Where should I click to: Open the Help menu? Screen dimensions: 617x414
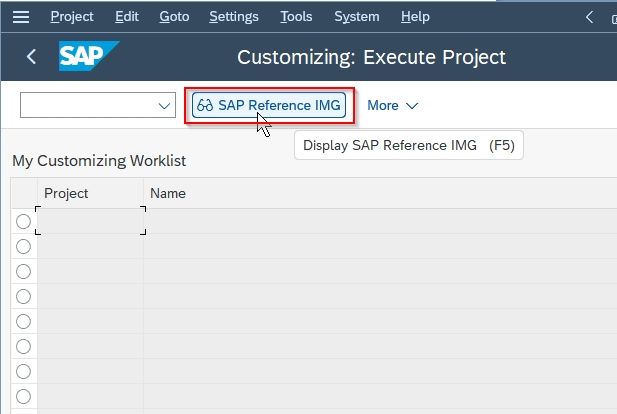click(x=415, y=17)
